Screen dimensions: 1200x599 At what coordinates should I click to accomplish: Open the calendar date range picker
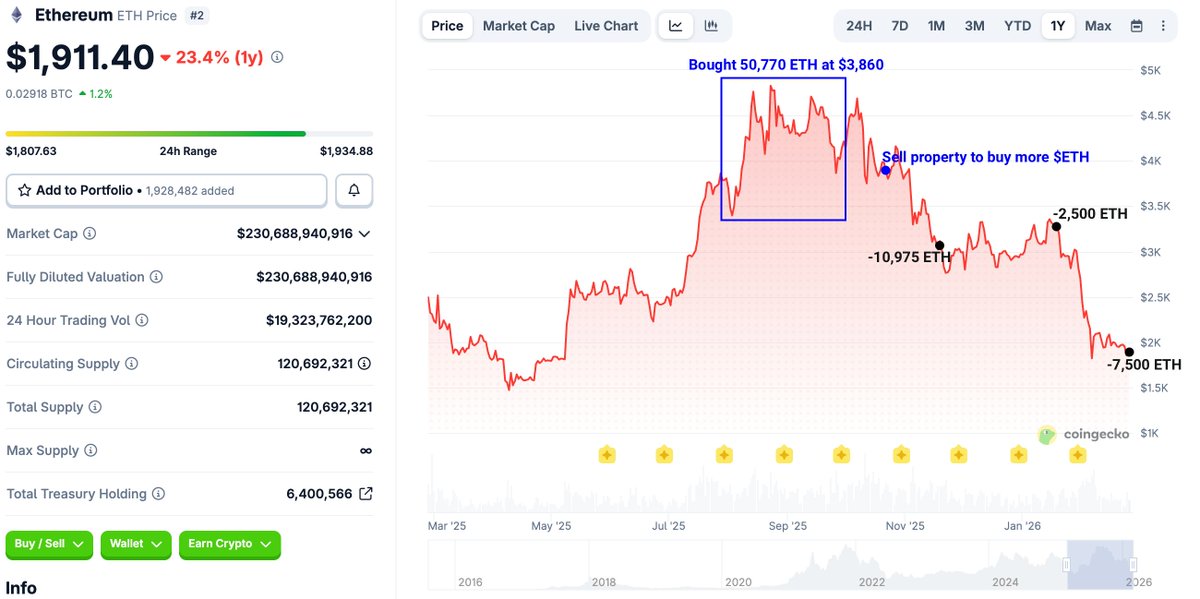pyautogui.click(x=1136, y=26)
